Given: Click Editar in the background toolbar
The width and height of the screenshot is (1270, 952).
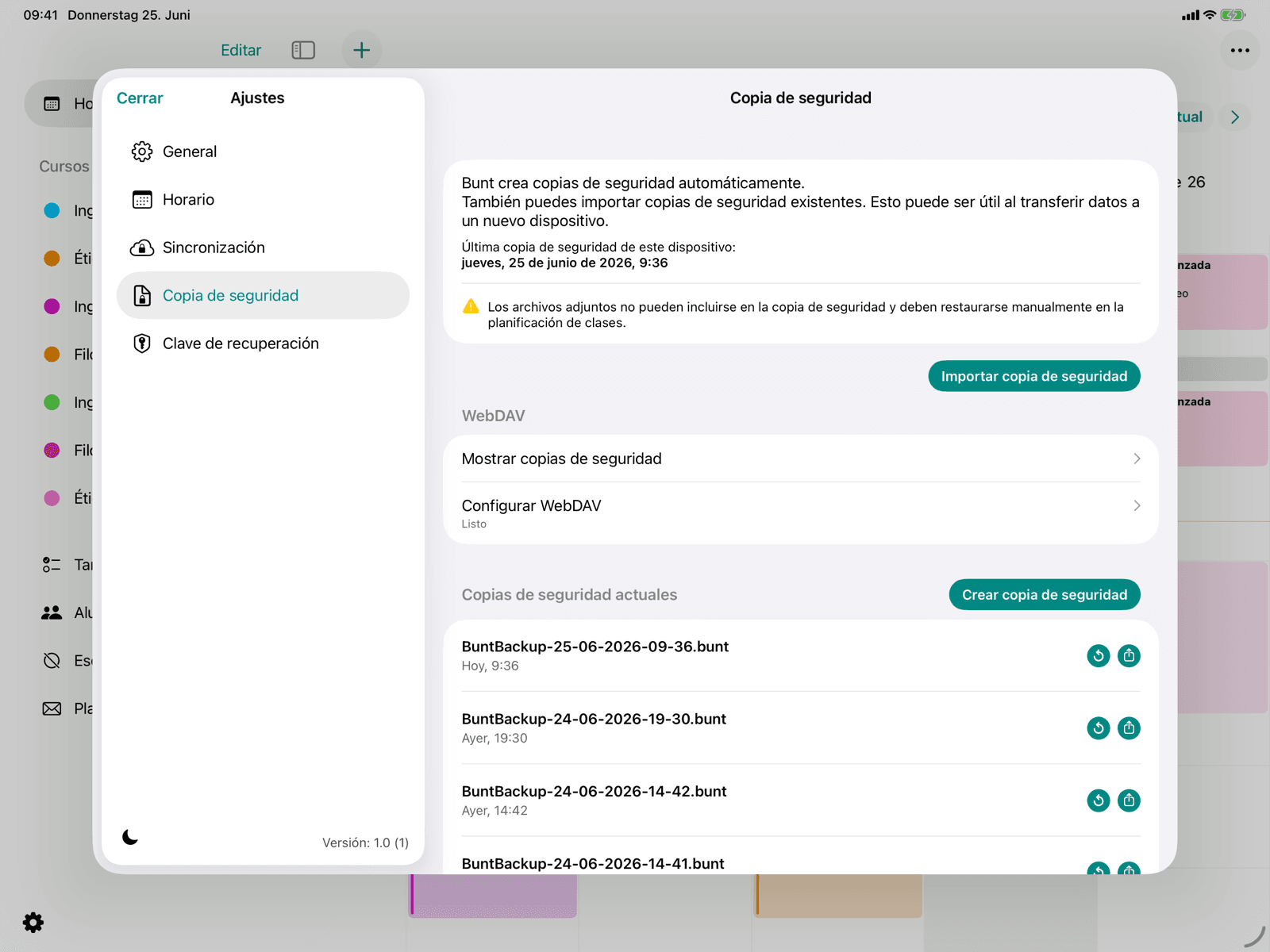Looking at the screenshot, I should pyautogui.click(x=241, y=50).
